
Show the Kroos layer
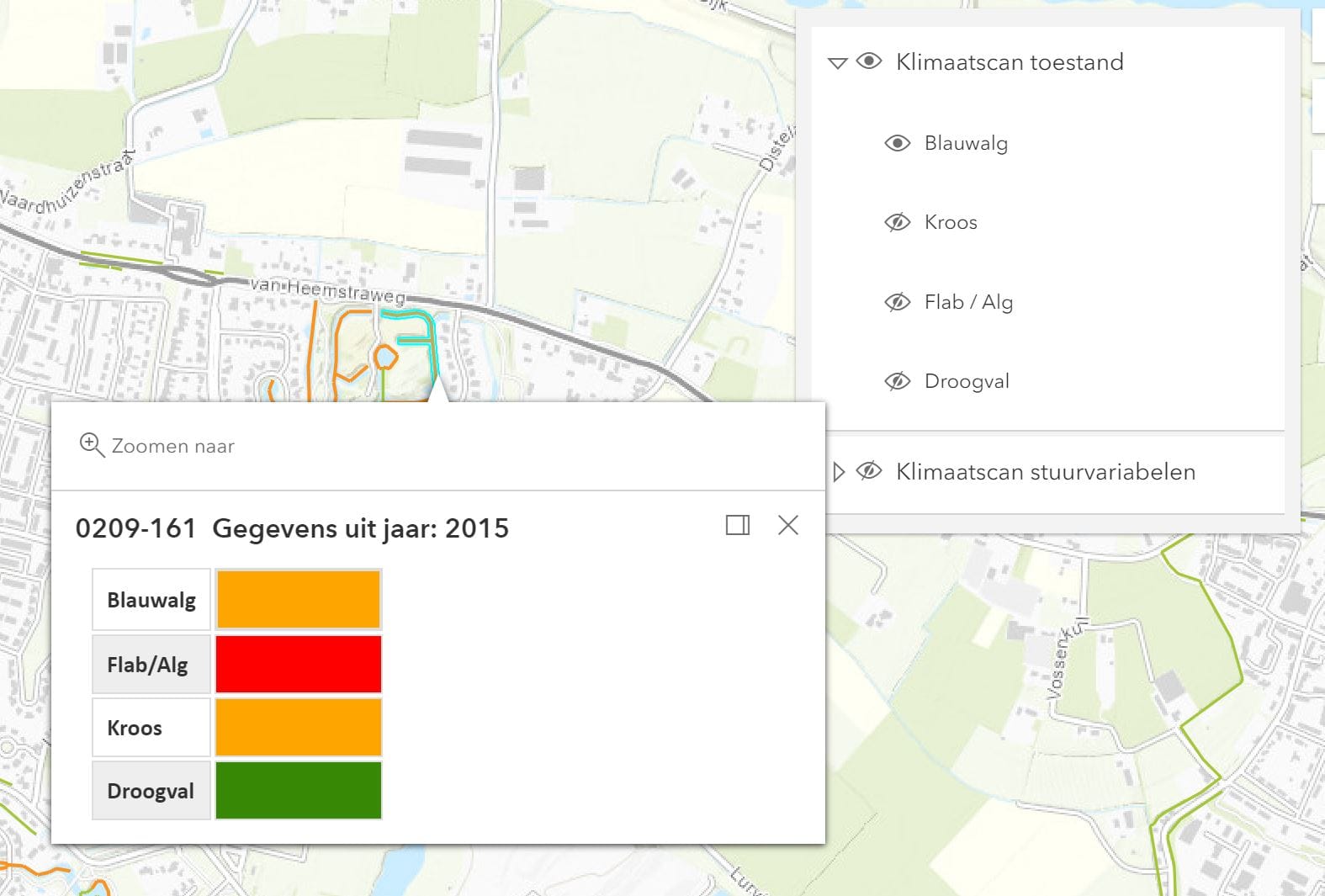coord(898,222)
